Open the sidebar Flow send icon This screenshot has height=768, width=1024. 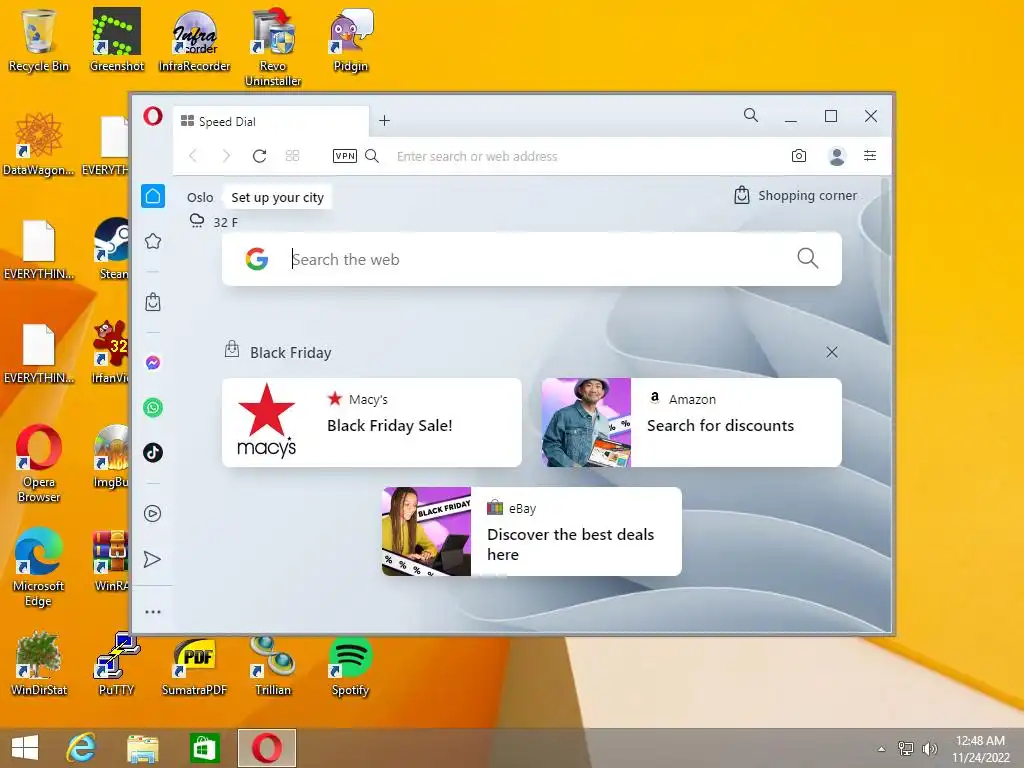(x=152, y=559)
